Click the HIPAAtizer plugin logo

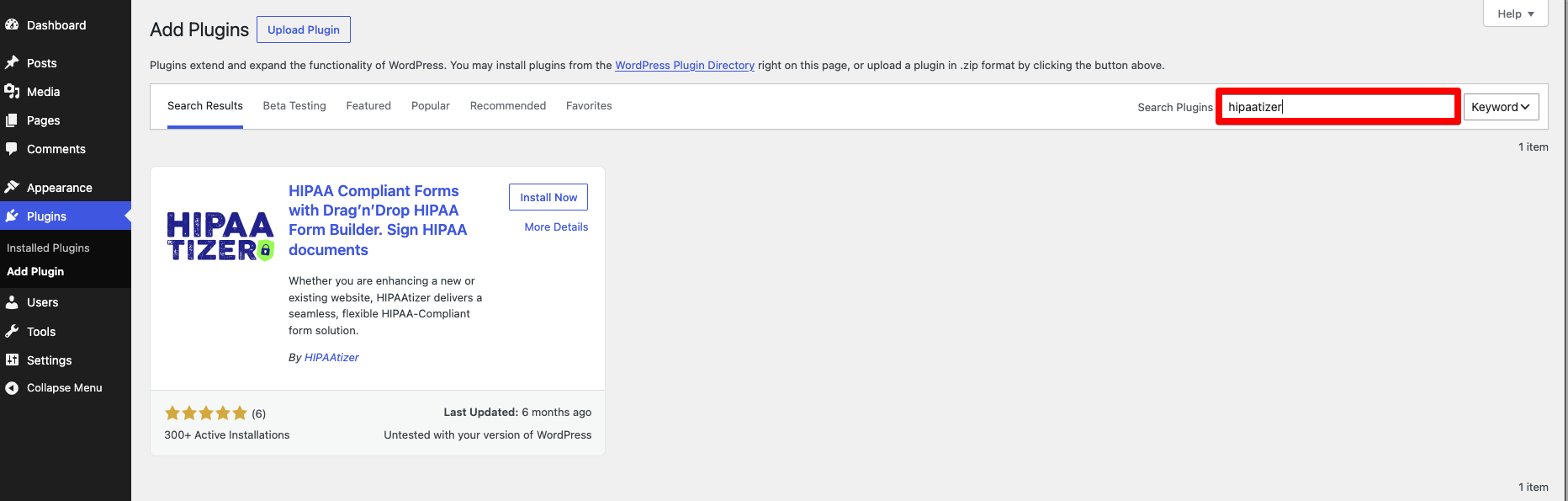click(x=220, y=237)
